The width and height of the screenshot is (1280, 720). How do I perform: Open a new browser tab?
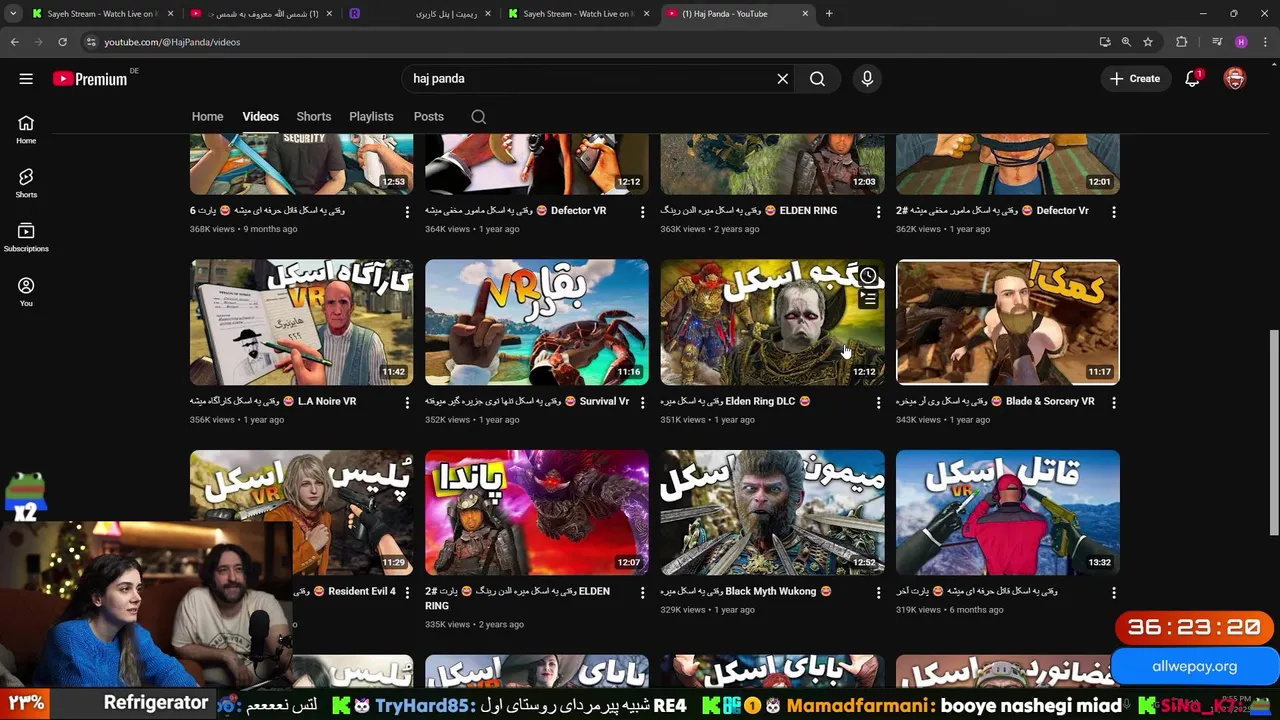(829, 14)
